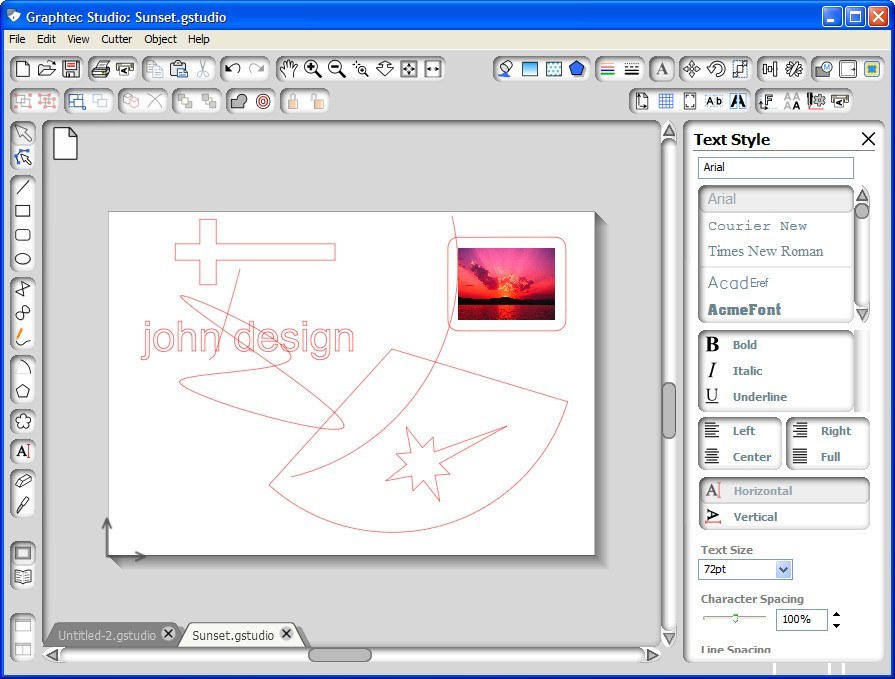Undo the last action
The image size is (895, 679).
[x=232, y=69]
